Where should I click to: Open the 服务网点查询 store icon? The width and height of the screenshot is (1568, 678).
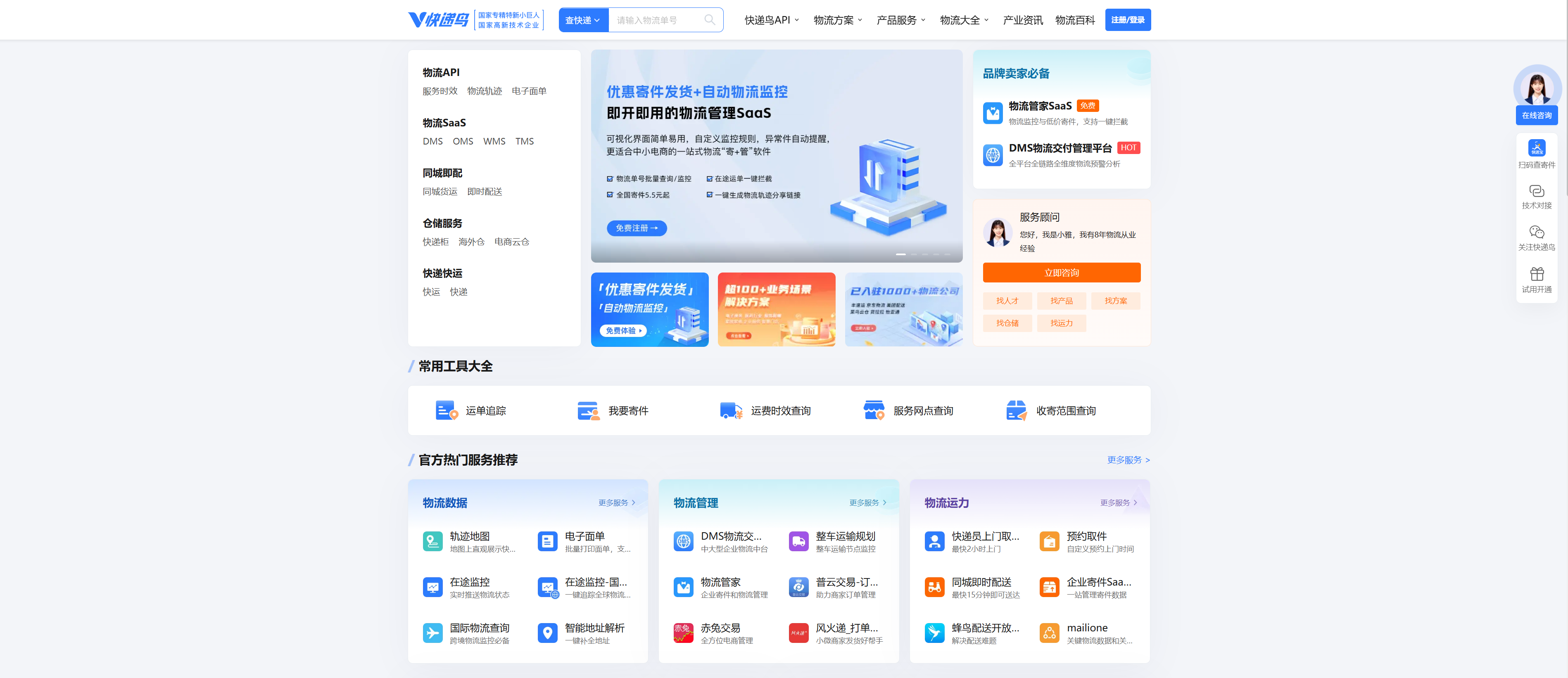[x=874, y=410]
